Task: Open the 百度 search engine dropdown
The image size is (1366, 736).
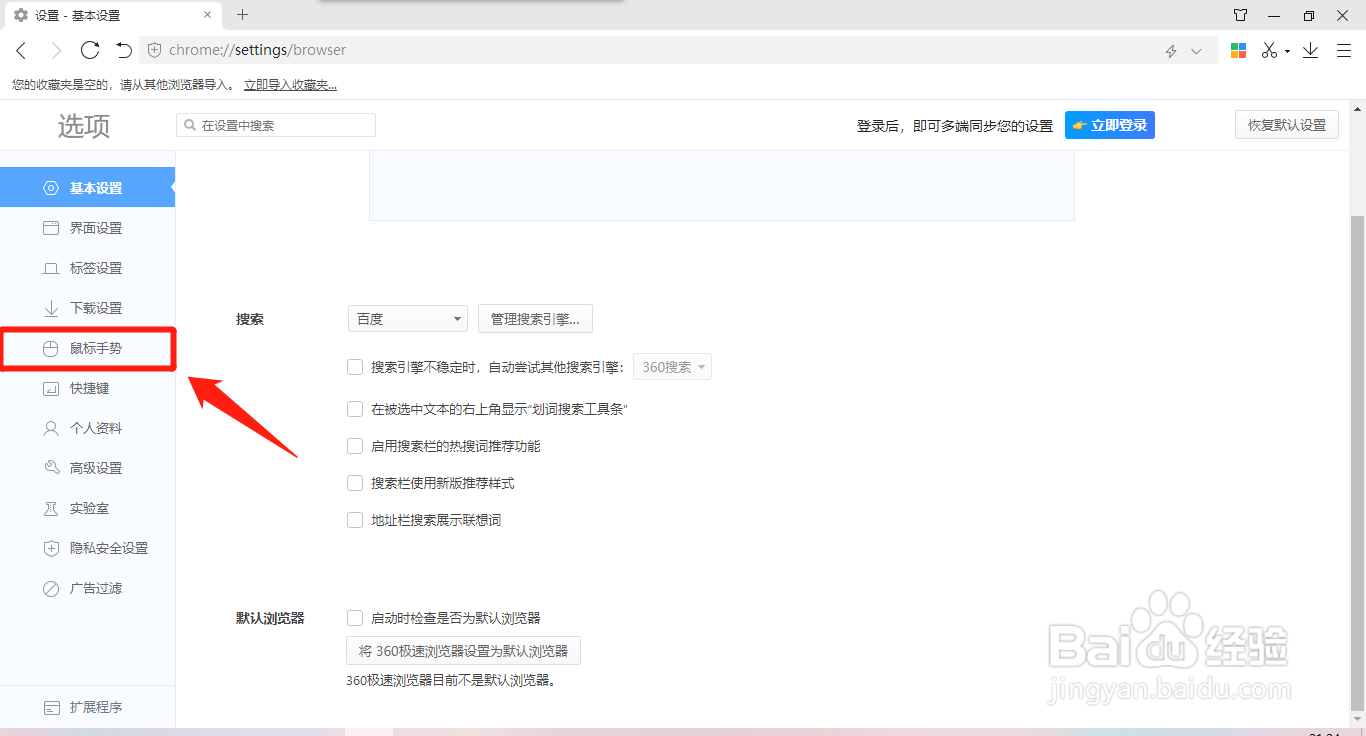Action: 408,319
